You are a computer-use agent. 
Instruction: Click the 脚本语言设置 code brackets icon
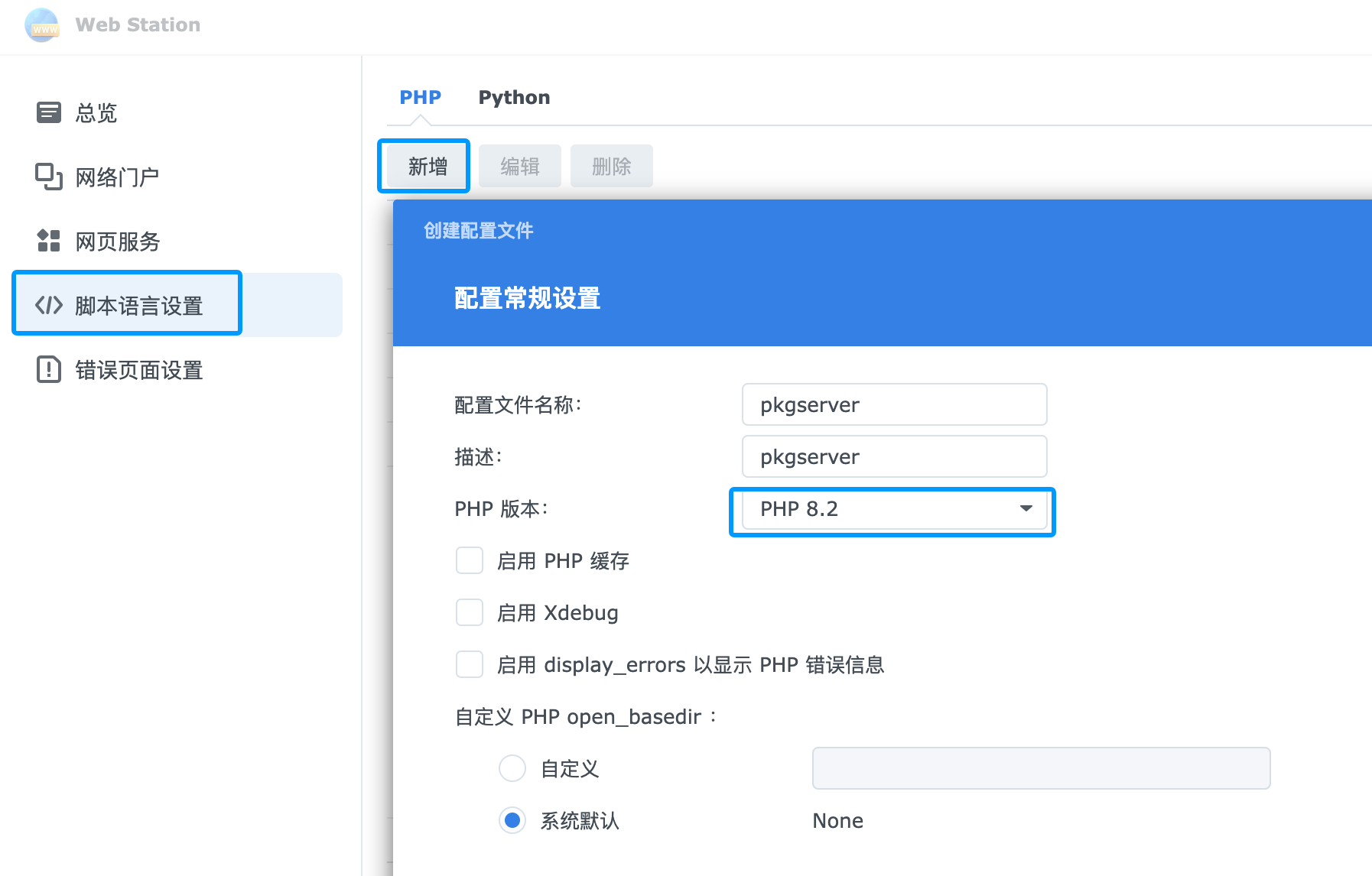tap(49, 305)
